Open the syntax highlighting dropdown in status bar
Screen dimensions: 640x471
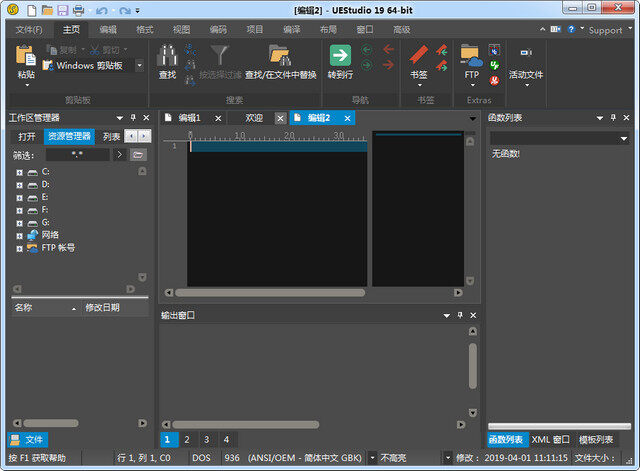pos(448,458)
